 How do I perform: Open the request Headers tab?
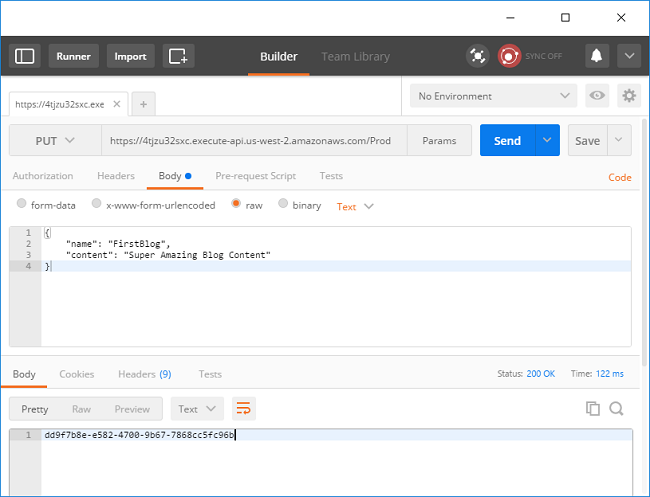116,176
